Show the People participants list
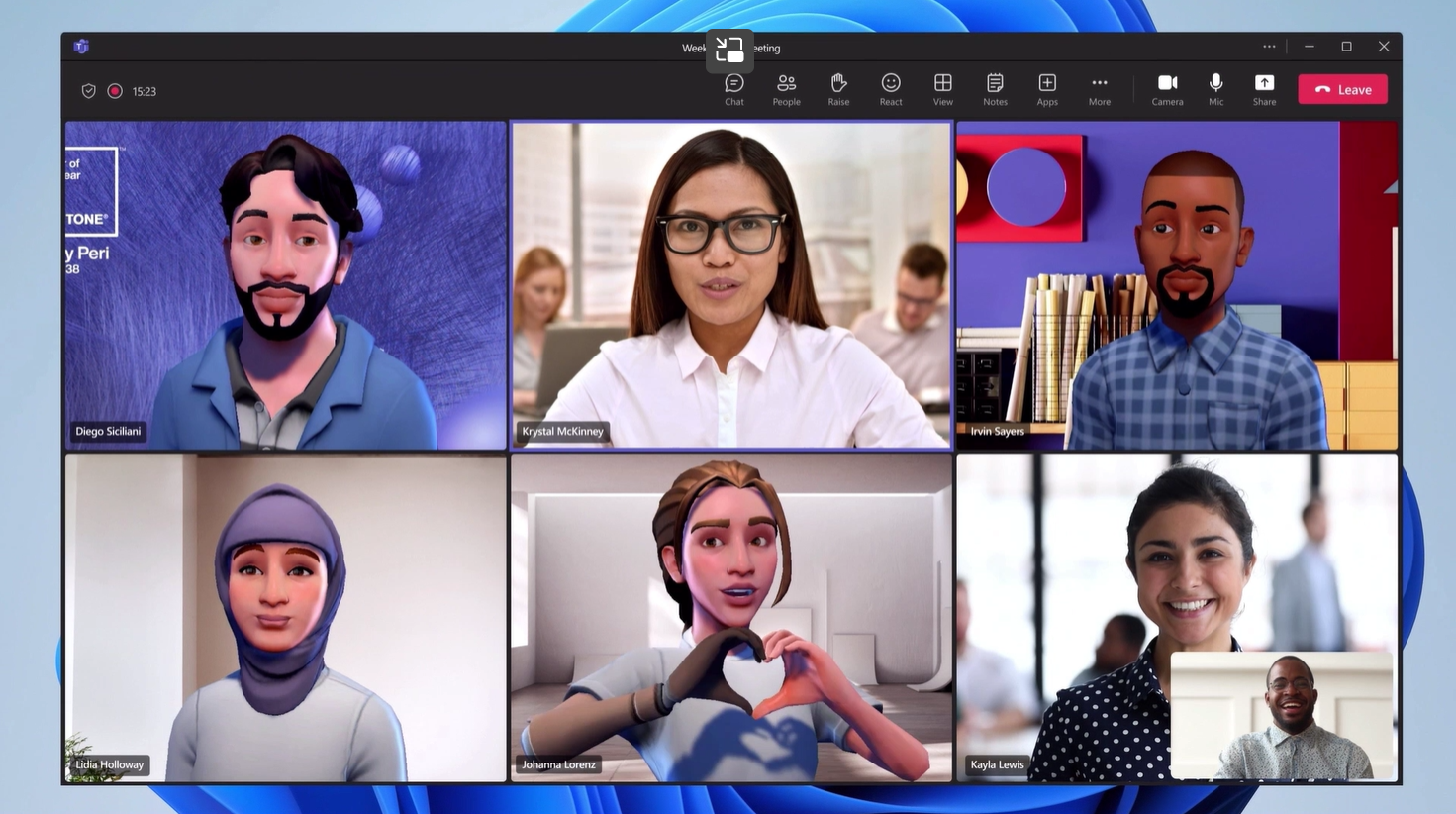The image size is (1456, 814). (x=786, y=89)
